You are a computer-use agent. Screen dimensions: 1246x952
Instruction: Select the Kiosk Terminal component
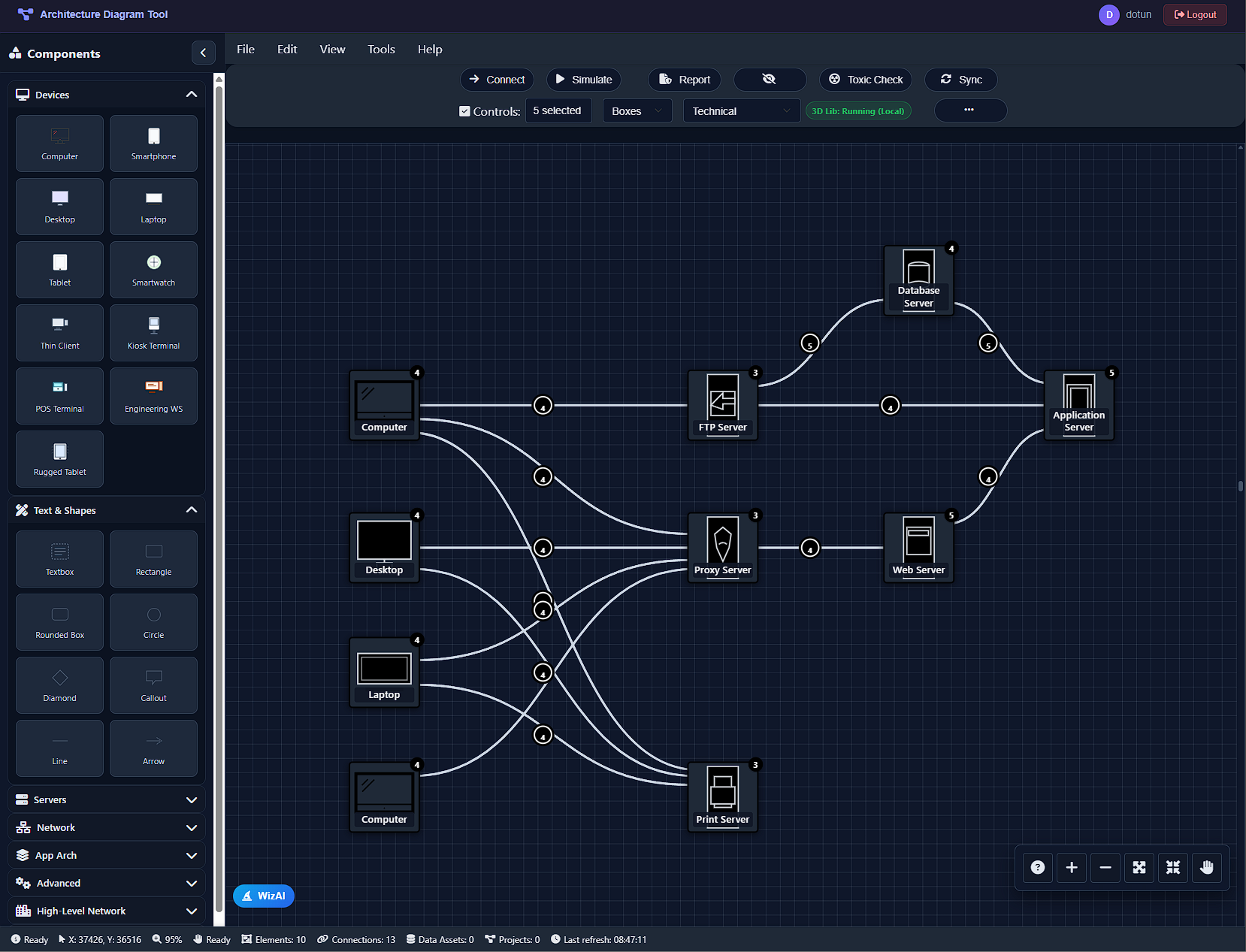click(x=153, y=332)
